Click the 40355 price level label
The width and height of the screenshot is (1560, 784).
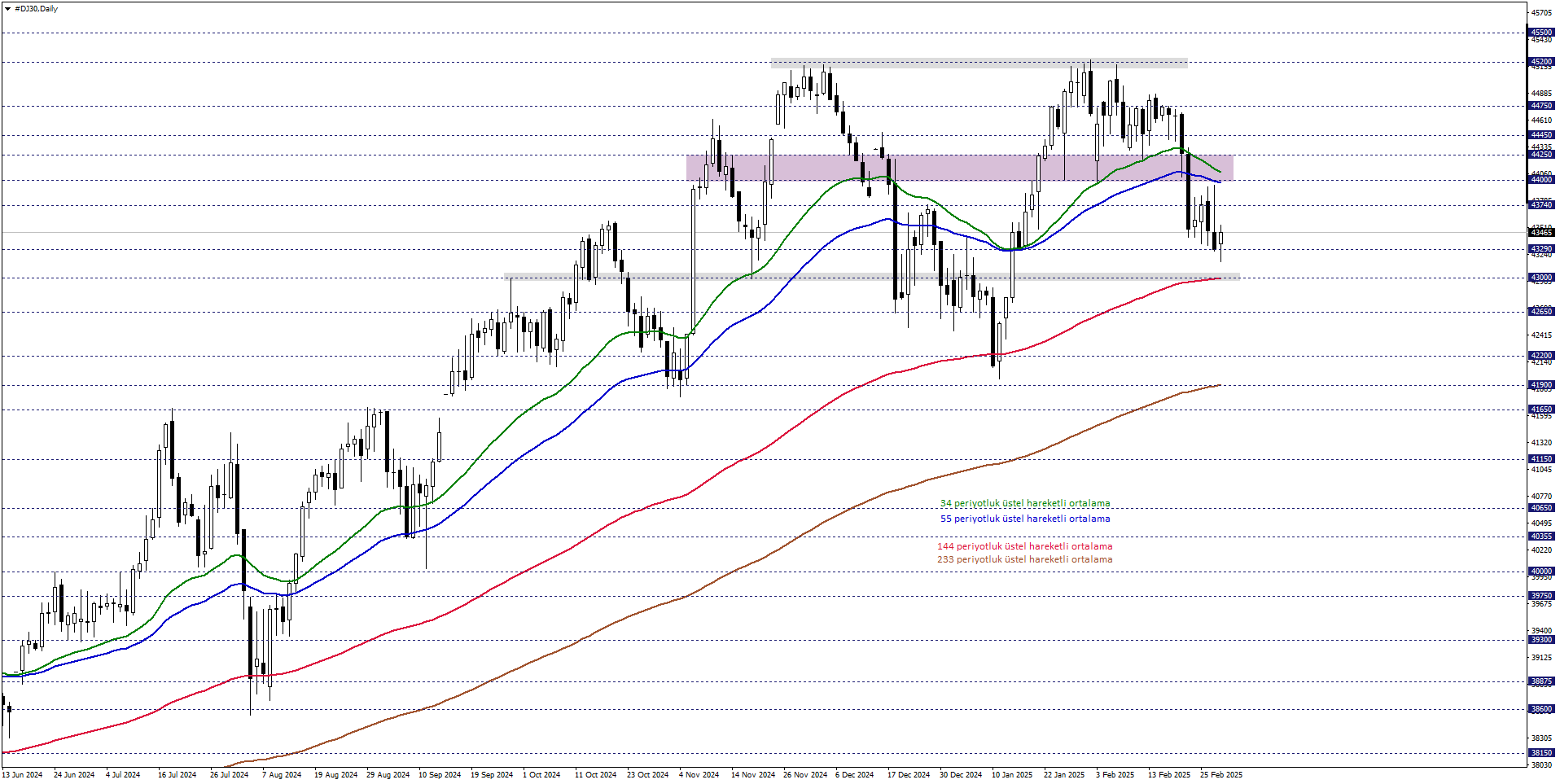click(x=1541, y=537)
